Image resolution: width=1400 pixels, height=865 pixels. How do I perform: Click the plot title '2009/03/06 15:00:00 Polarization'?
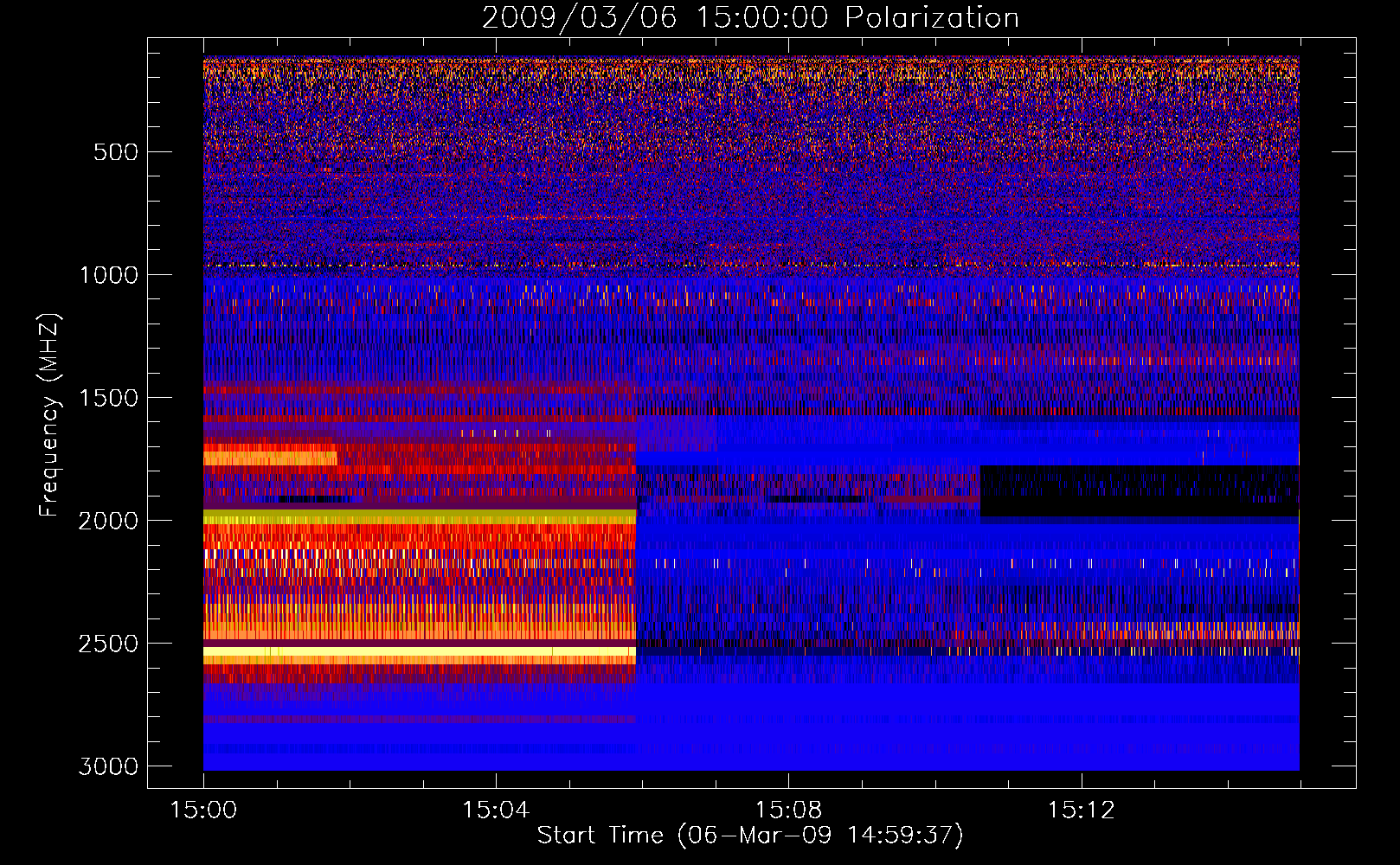coord(750,18)
